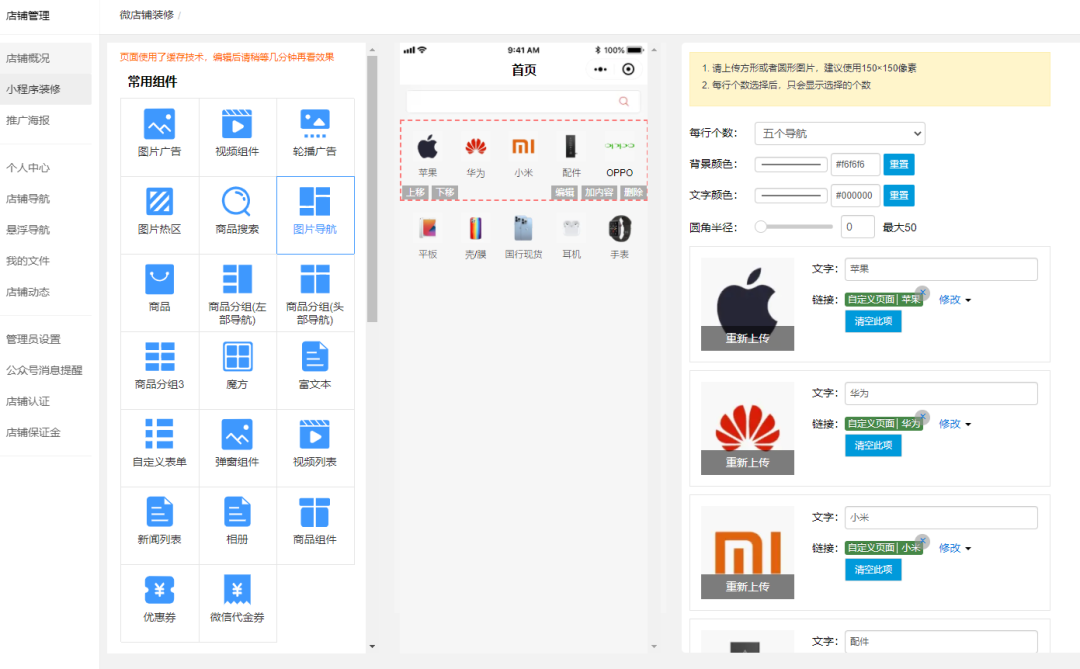Image resolution: width=1080 pixels, height=669 pixels.
Task: Click the 文字 input containing 小米
Action: pyautogui.click(x=940, y=517)
